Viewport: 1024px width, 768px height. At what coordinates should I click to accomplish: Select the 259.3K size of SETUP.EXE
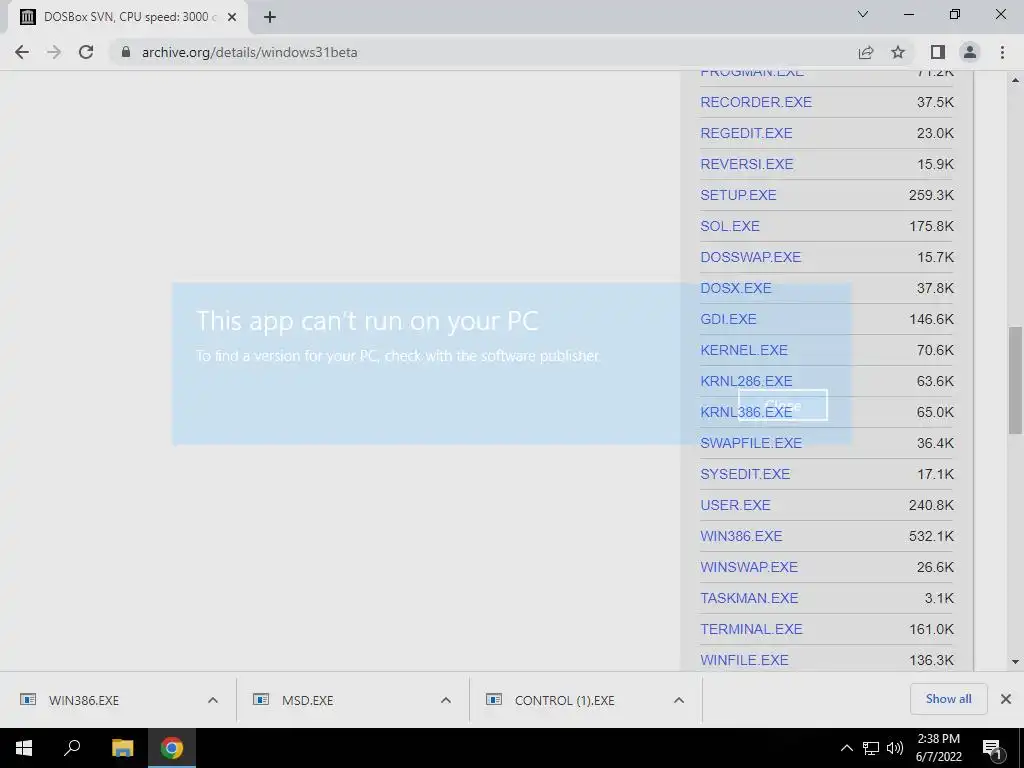pos(931,195)
